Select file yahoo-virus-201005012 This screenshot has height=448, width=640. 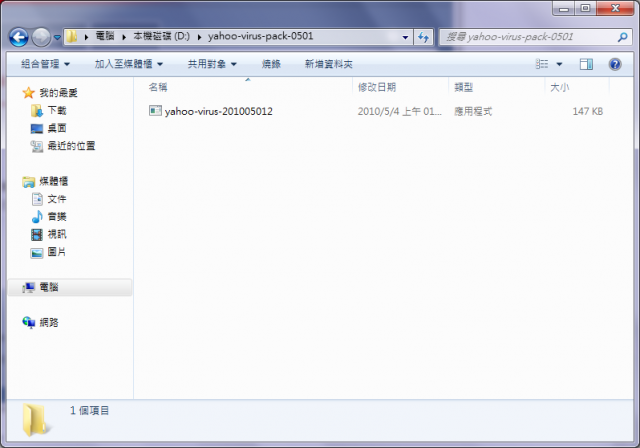[x=218, y=111]
